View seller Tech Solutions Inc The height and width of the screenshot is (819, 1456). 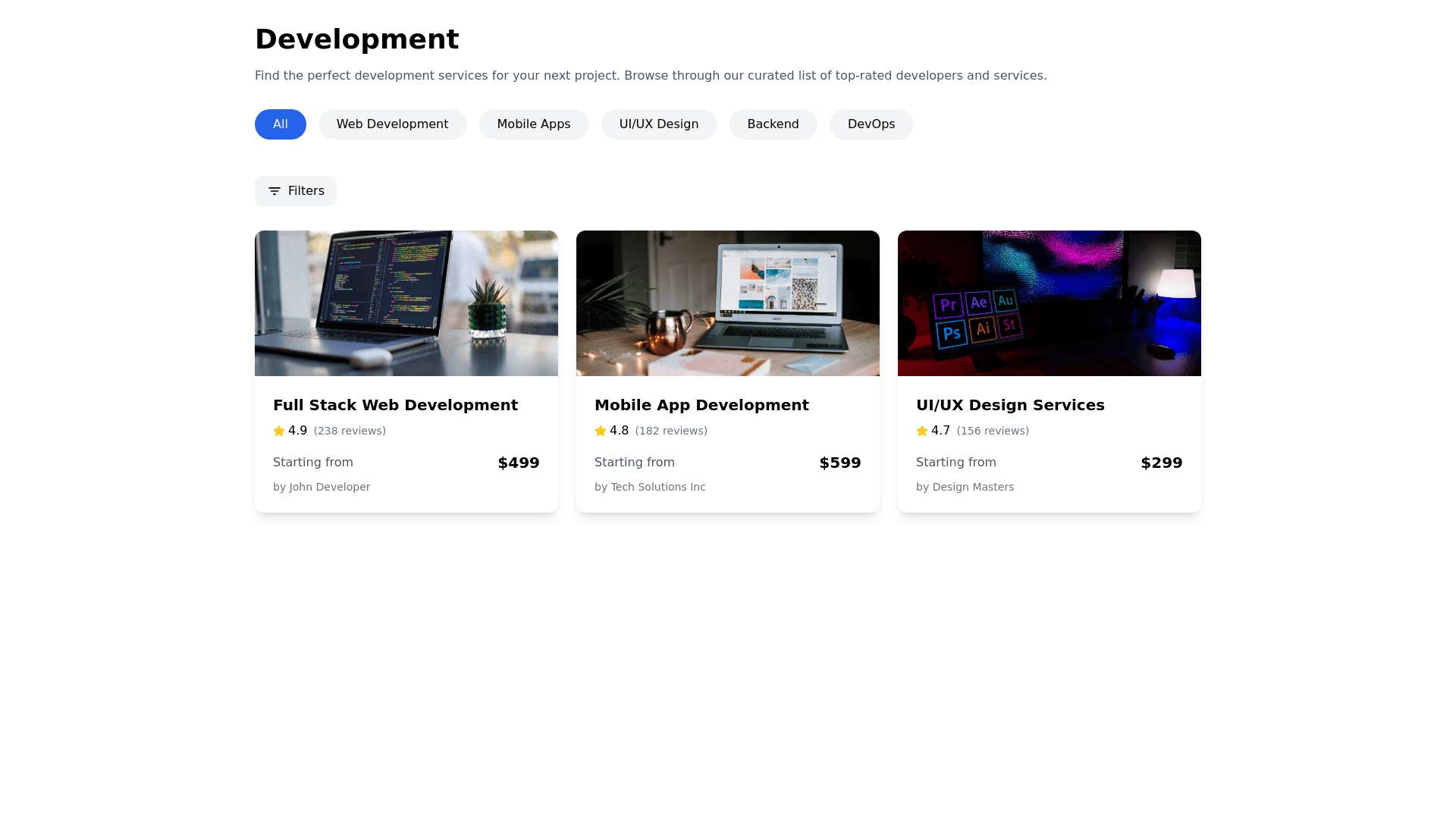click(650, 487)
